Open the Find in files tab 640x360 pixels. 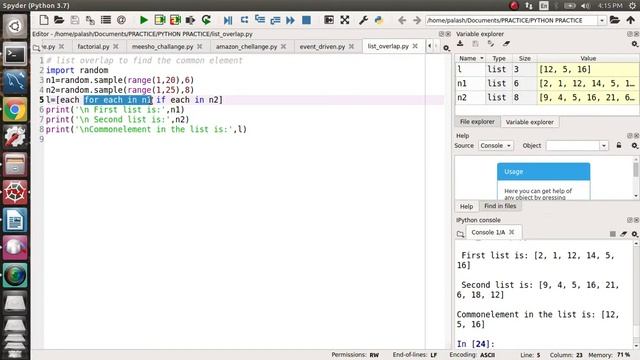click(x=500, y=206)
